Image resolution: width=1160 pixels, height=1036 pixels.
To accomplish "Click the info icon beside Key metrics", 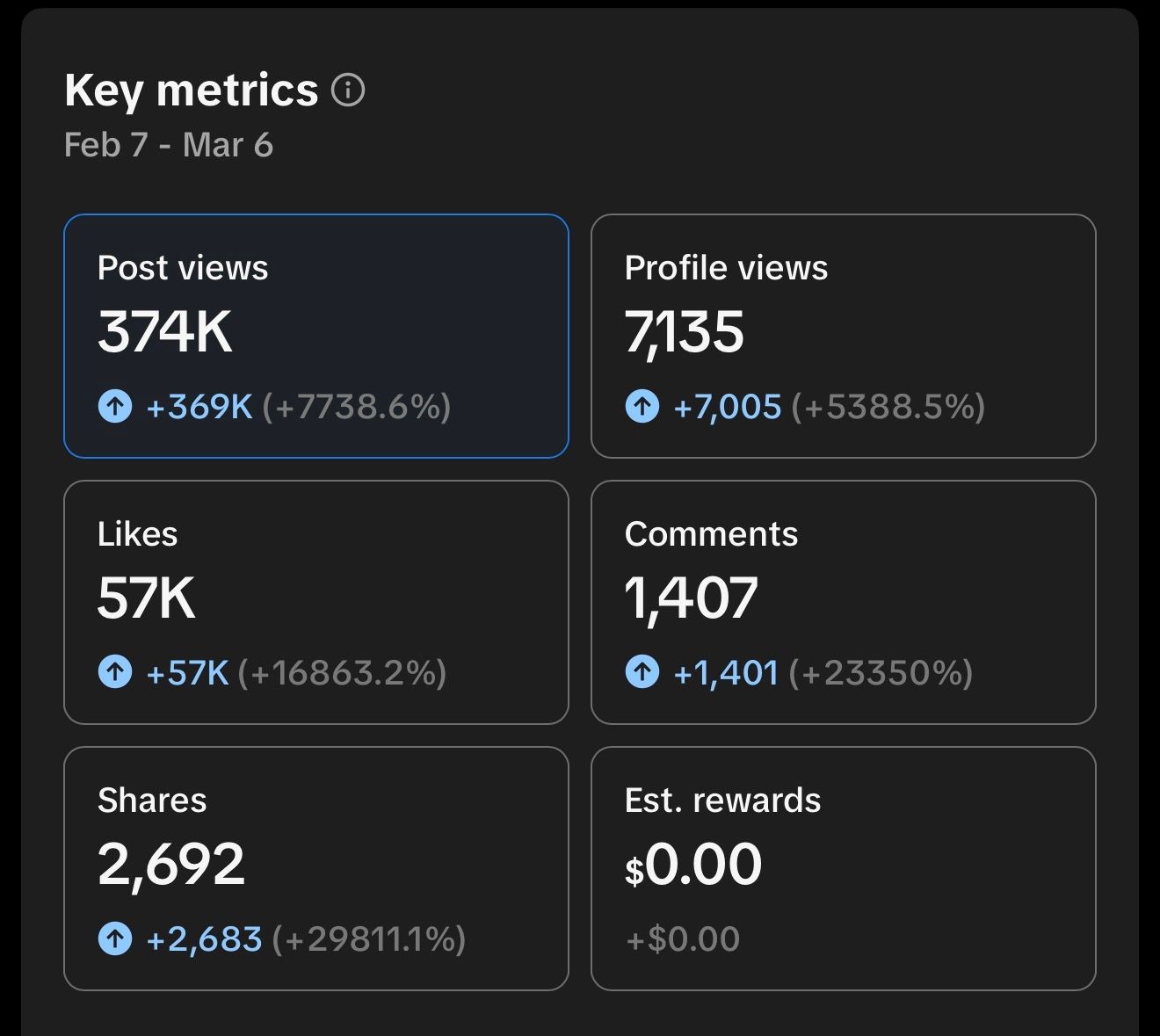I will click(x=348, y=90).
